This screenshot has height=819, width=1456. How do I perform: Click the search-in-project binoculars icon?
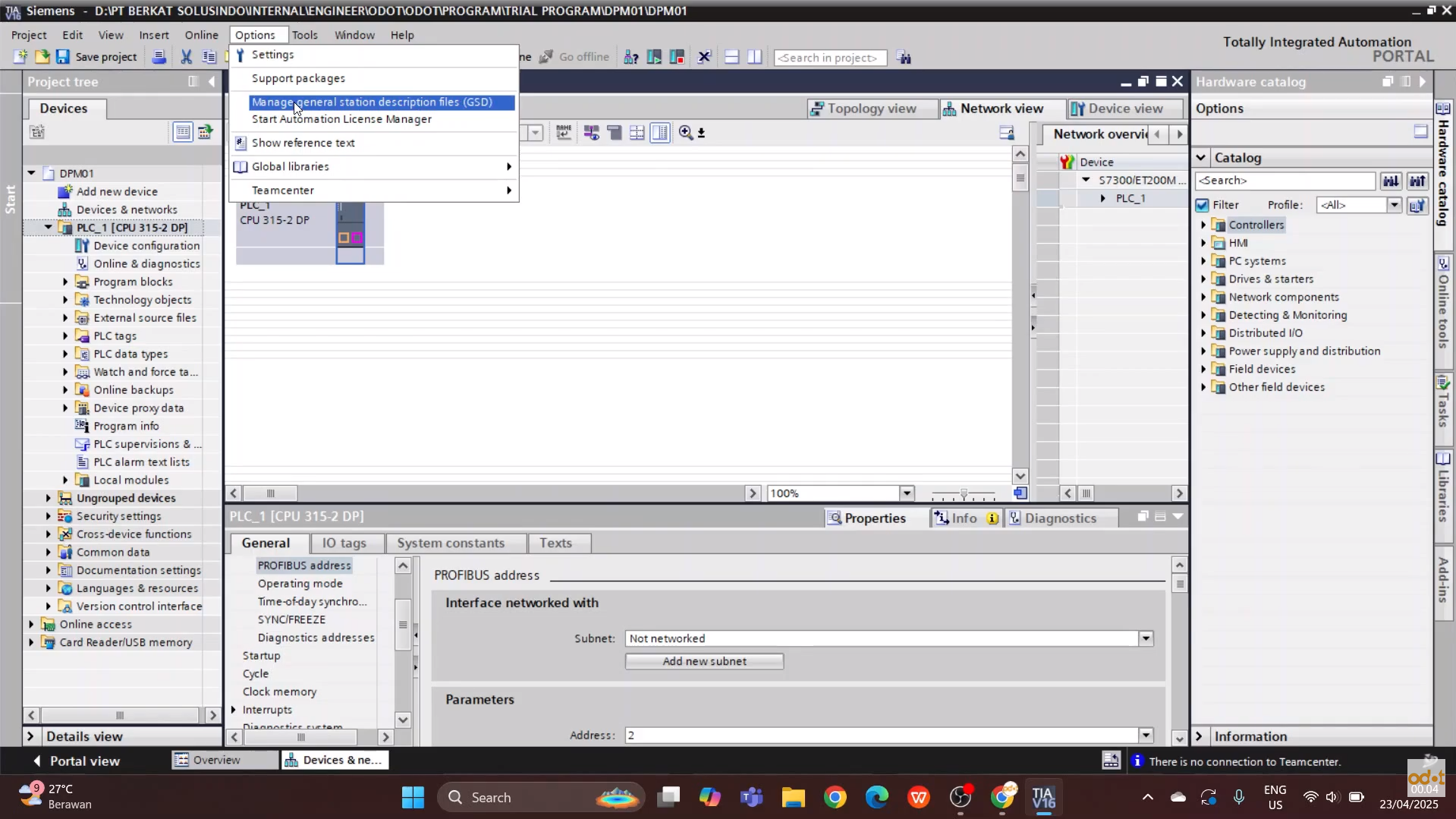point(903,57)
